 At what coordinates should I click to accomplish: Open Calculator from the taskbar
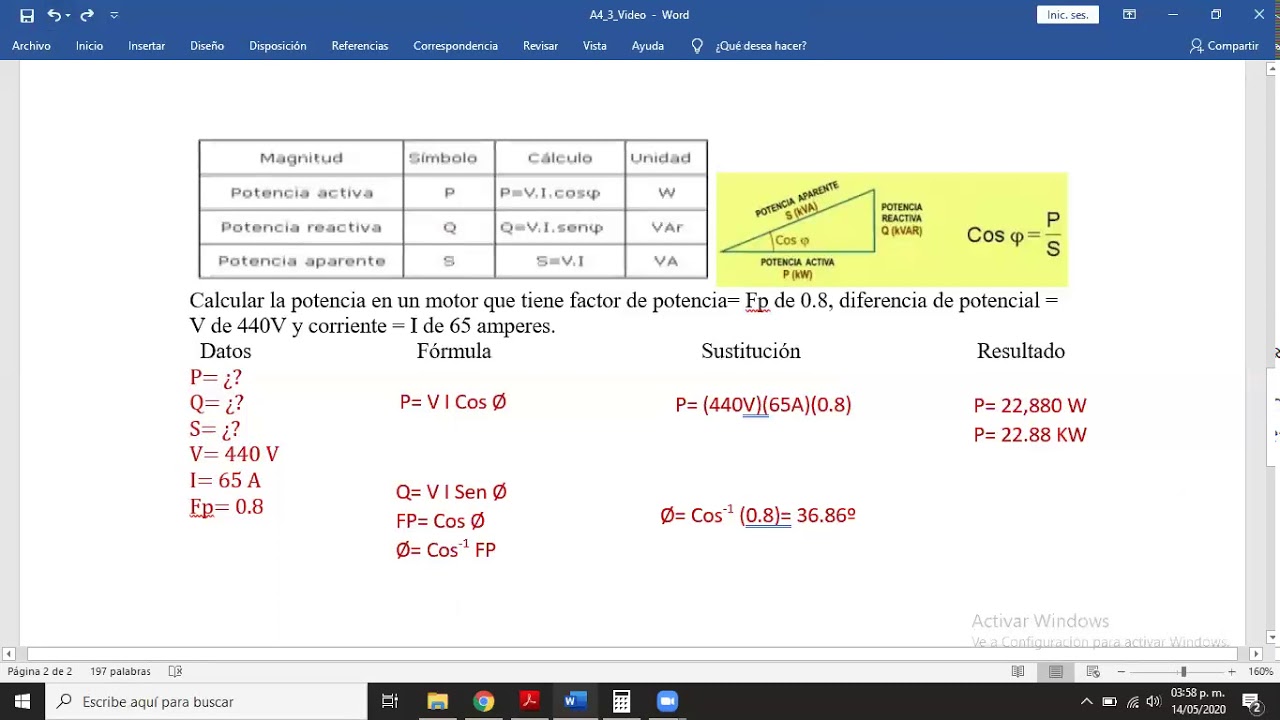621,702
